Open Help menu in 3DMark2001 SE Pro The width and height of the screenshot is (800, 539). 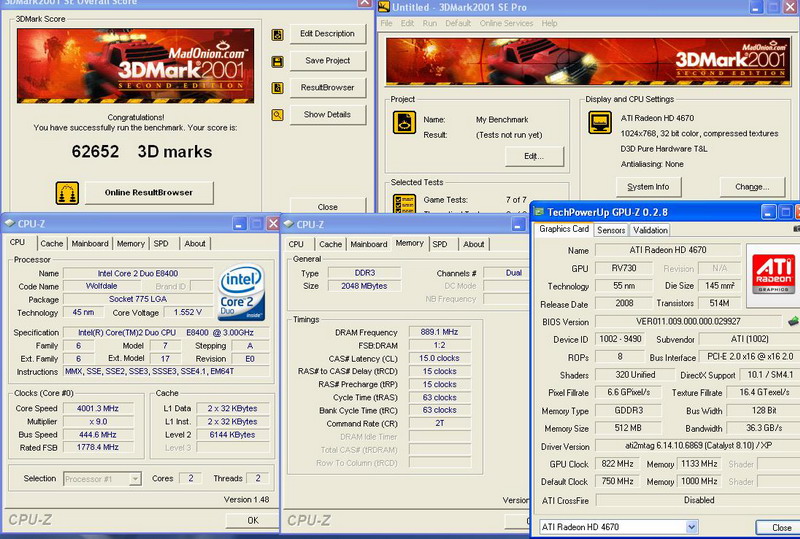click(549, 23)
